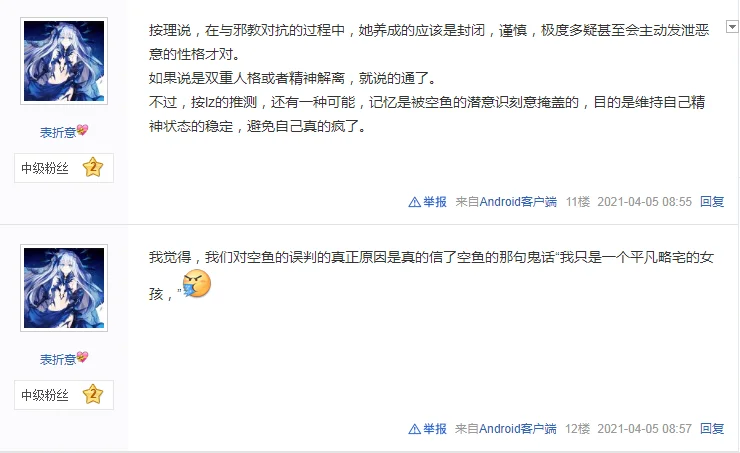Open Android客户端 link in 11楼 post
Image resolution: width=740 pixels, height=453 pixels.
coord(518,202)
